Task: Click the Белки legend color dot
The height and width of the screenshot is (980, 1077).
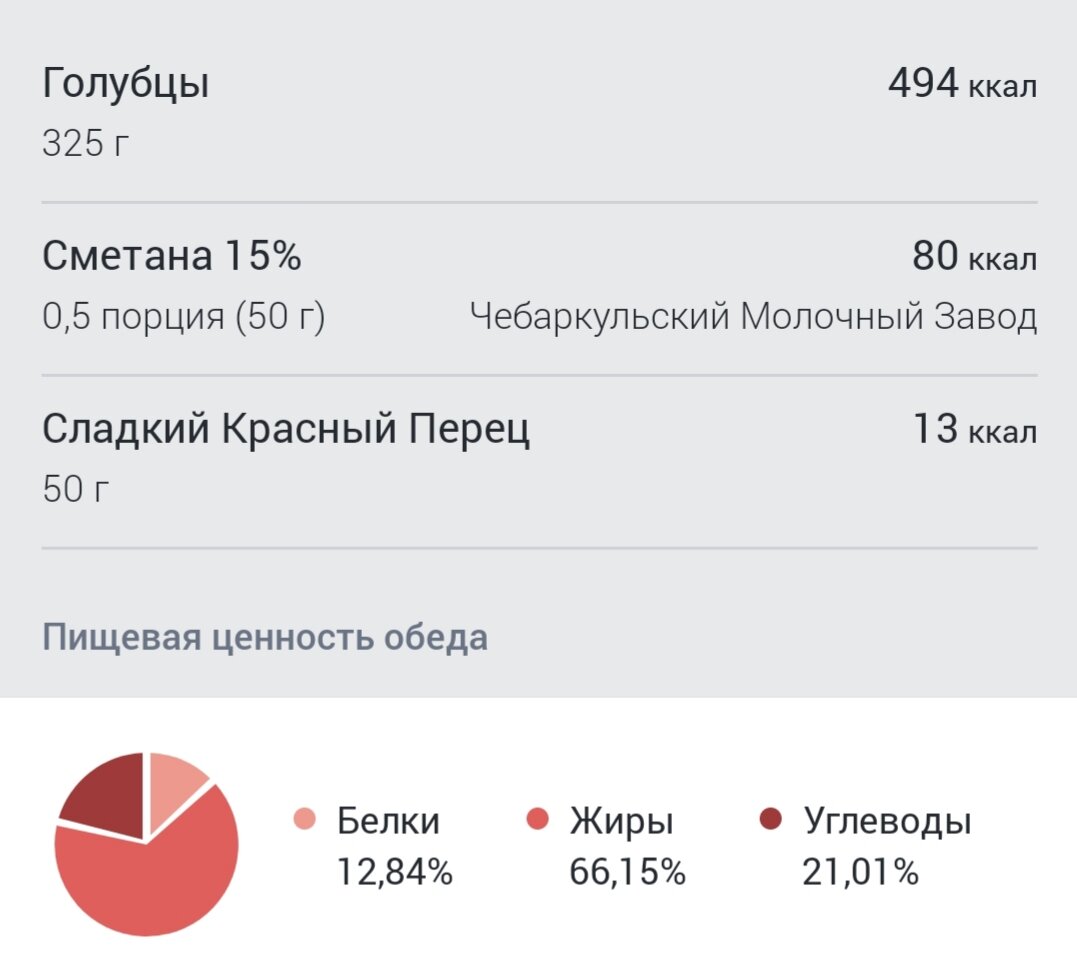Action: [x=304, y=819]
